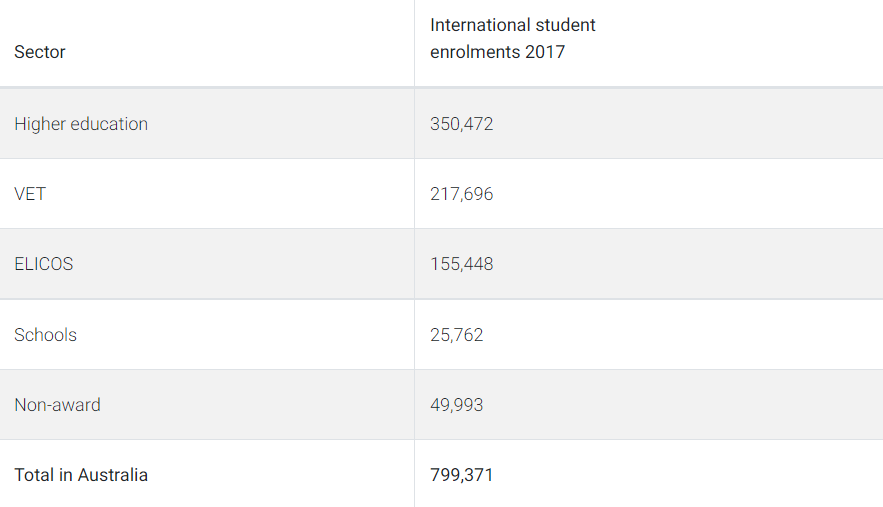
Task: Click the 217,696 enrolment figure
Action: (x=462, y=194)
